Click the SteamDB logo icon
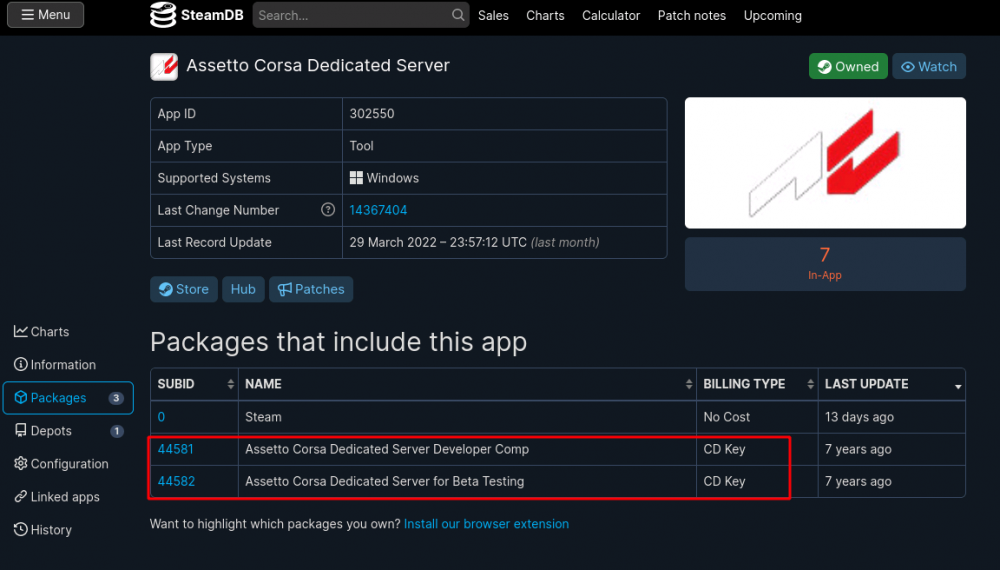This screenshot has width=1000, height=570. (163, 15)
